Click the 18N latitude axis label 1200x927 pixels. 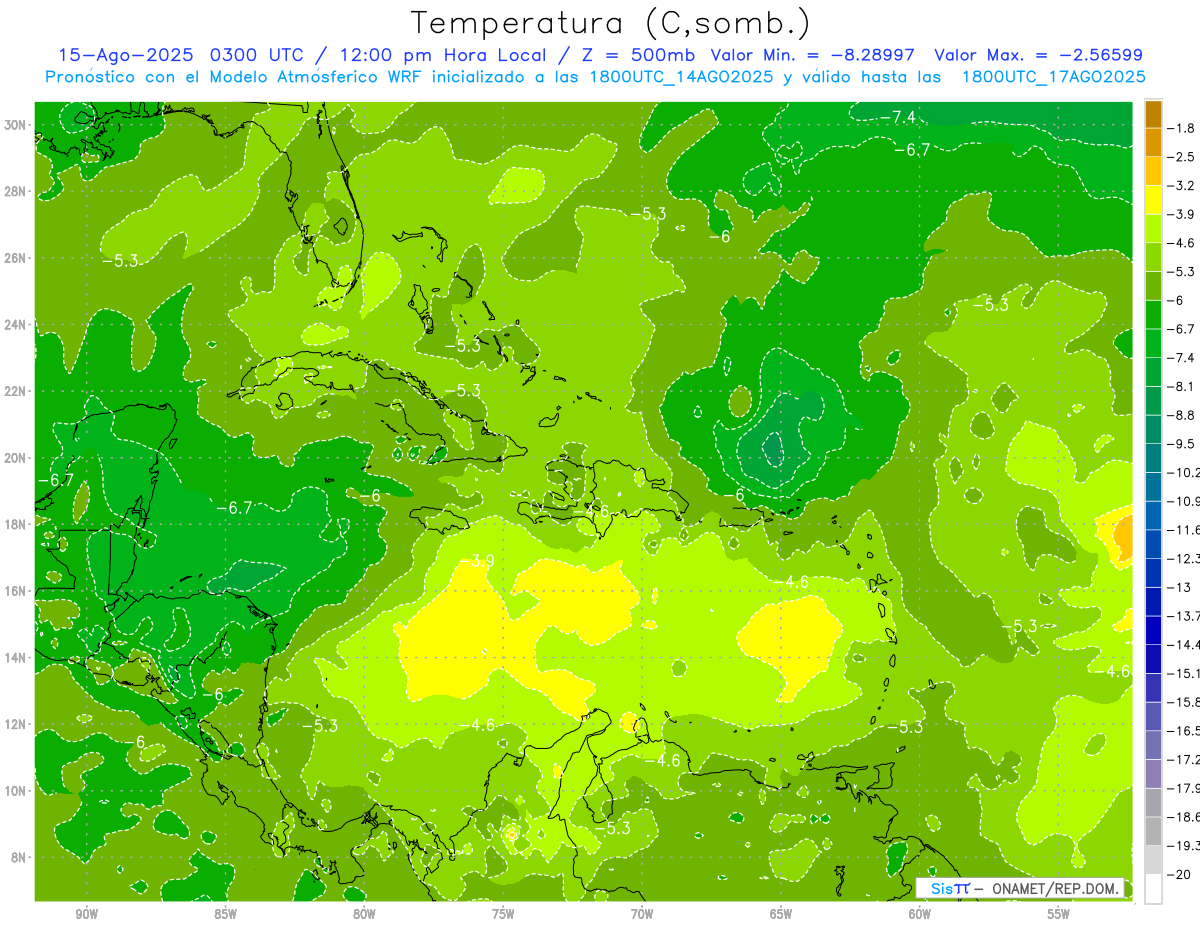[16, 524]
